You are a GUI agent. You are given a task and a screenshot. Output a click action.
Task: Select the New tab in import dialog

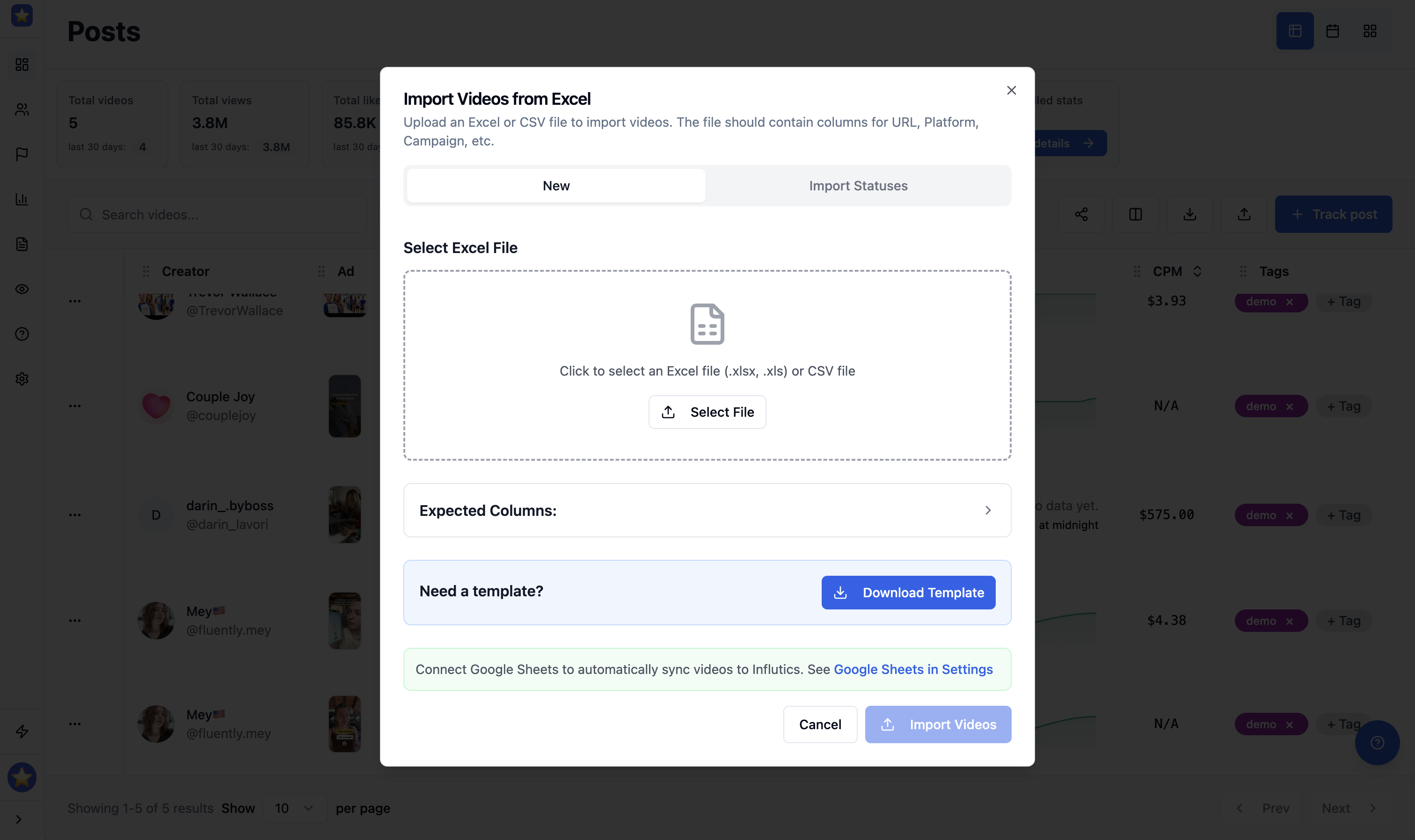point(556,186)
